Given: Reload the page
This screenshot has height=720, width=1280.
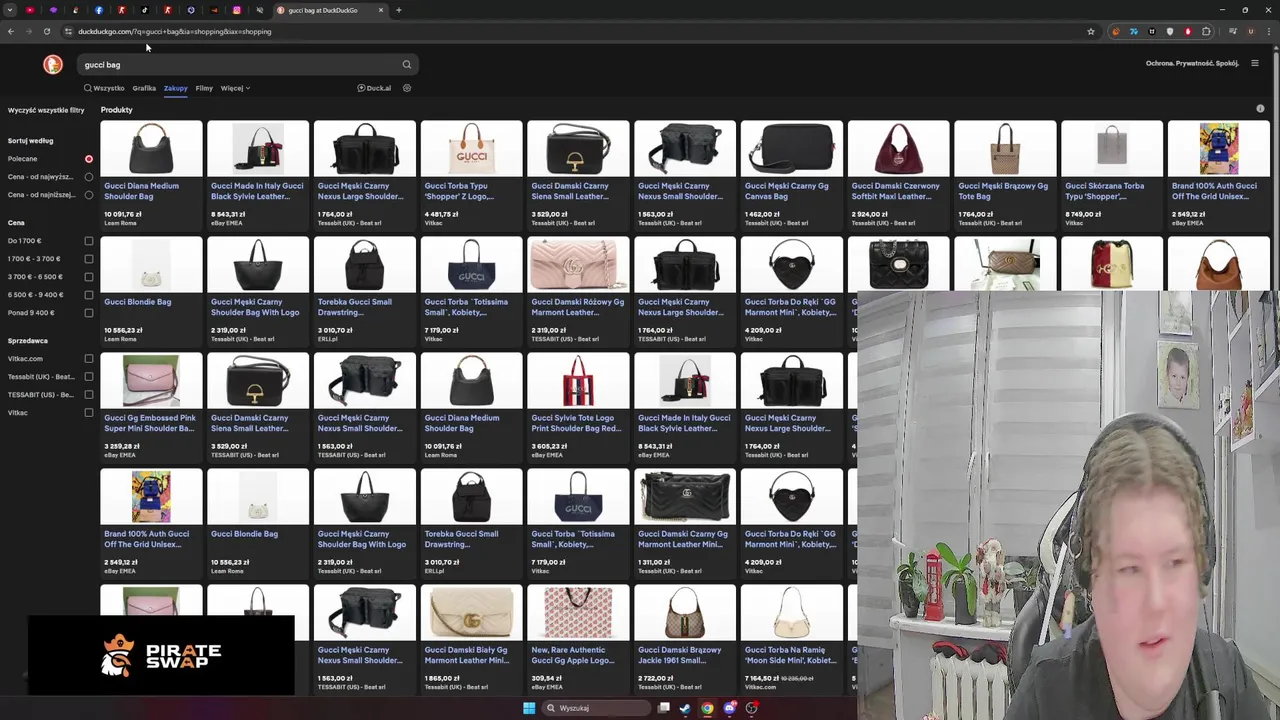Looking at the screenshot, I should pos(47,31).
